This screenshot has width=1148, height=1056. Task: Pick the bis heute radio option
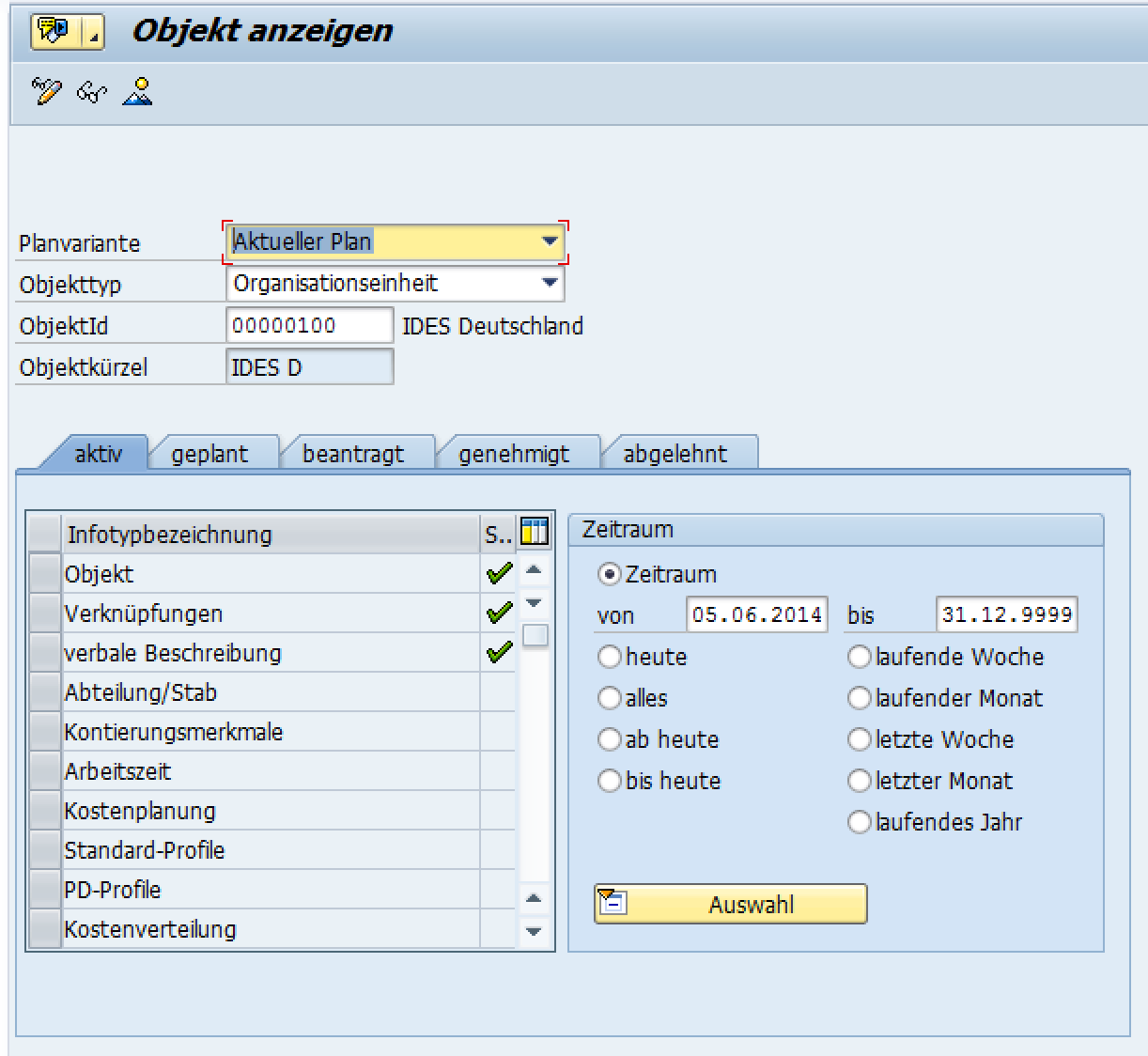click(609, 781)
